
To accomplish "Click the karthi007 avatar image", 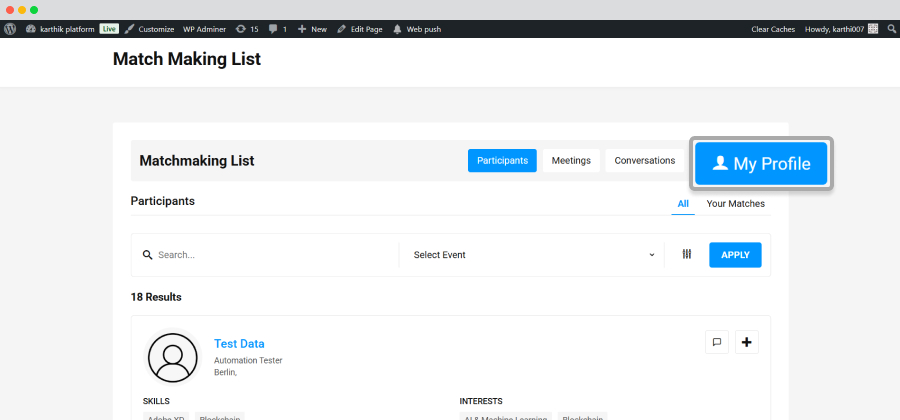I will coord(873,29).
